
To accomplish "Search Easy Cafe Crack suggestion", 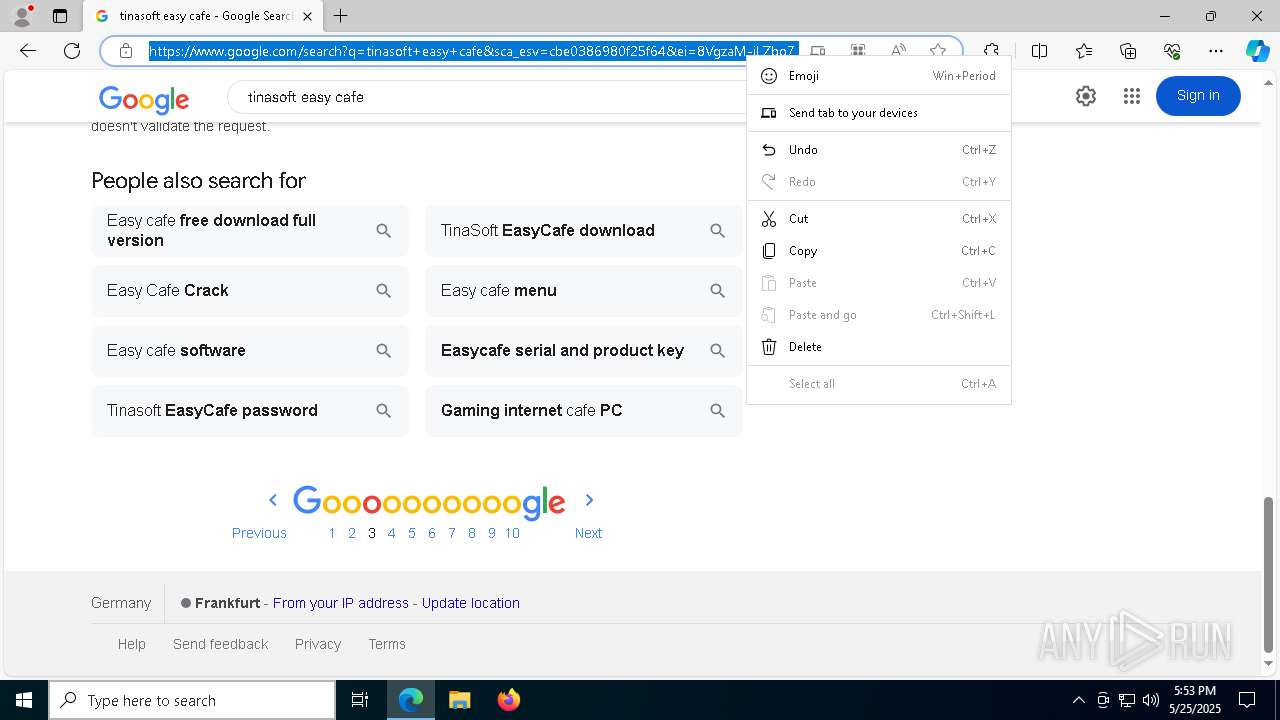I will [x=250, y=290].
